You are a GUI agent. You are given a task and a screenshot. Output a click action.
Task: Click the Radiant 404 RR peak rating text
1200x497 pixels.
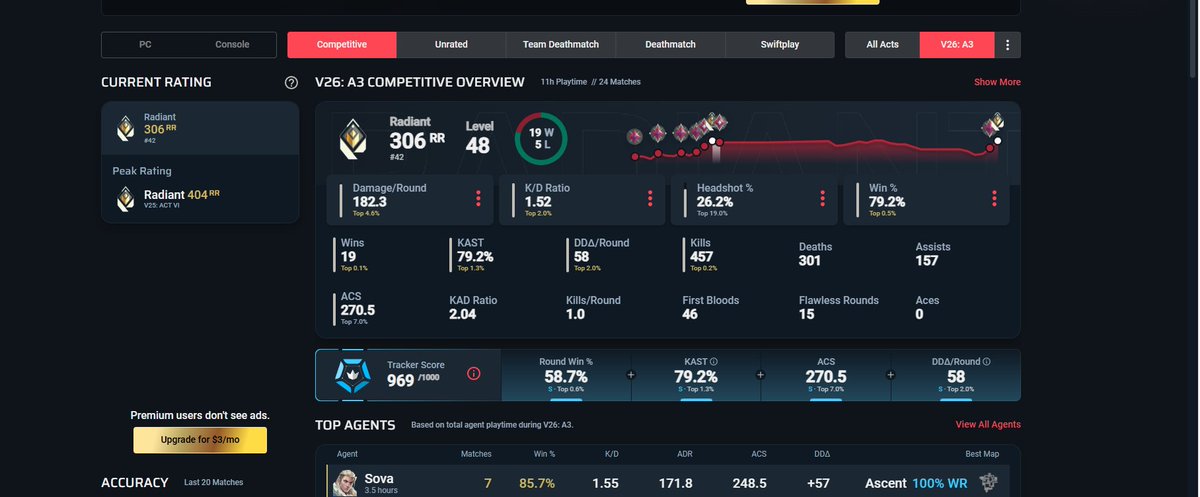pos(181,195)
